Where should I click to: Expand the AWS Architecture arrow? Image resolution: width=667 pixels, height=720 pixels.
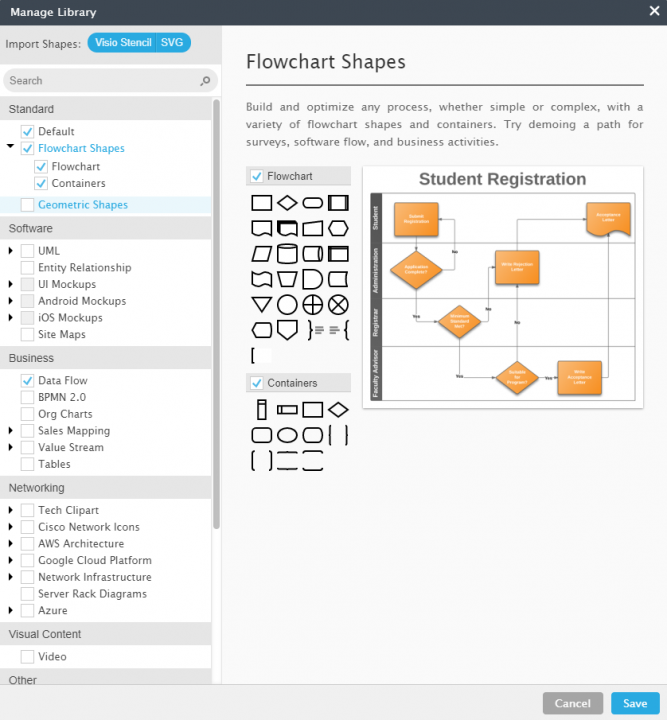pyautogui.click(x=11, y=543)
